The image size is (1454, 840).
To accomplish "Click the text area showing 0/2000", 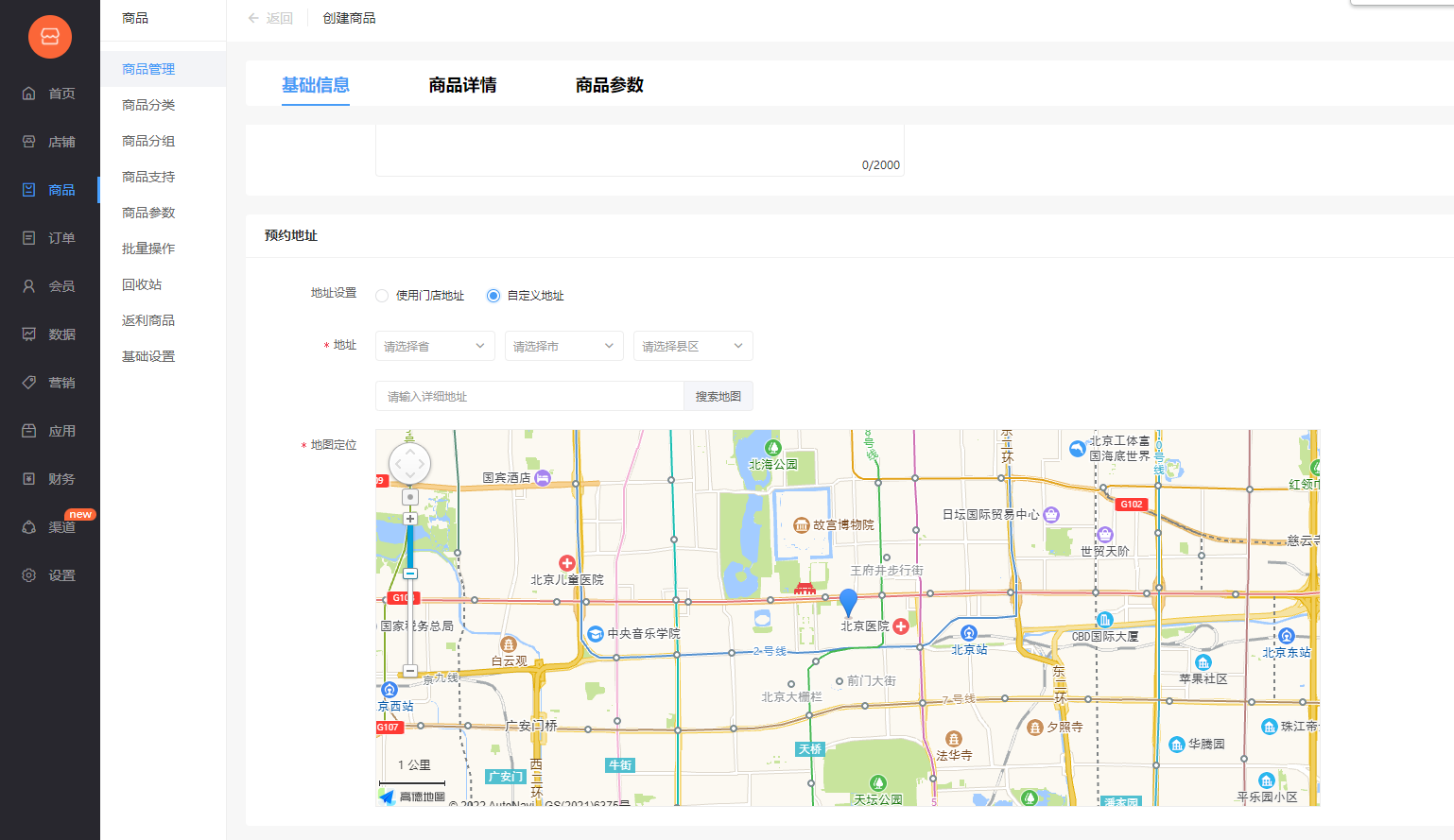I will (x=640, y=150).
